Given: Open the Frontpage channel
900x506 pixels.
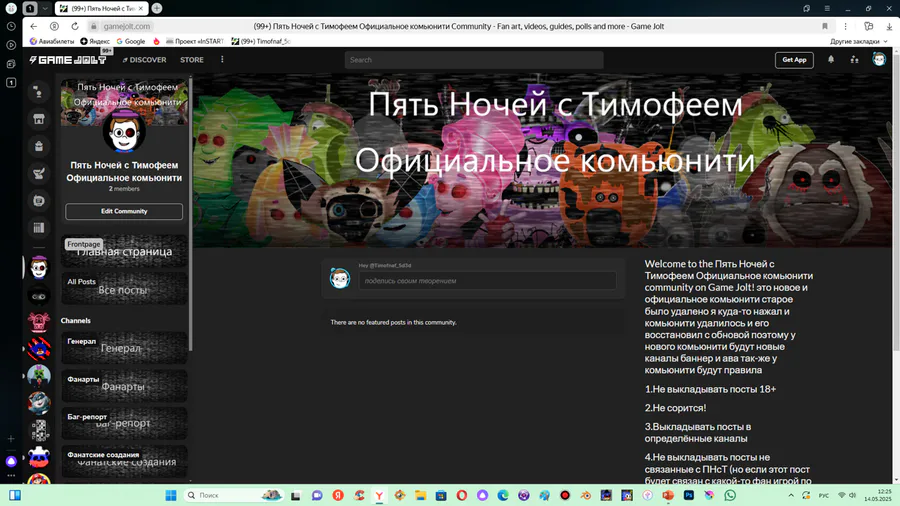Looking at the screenshot, I should (124, 251).
